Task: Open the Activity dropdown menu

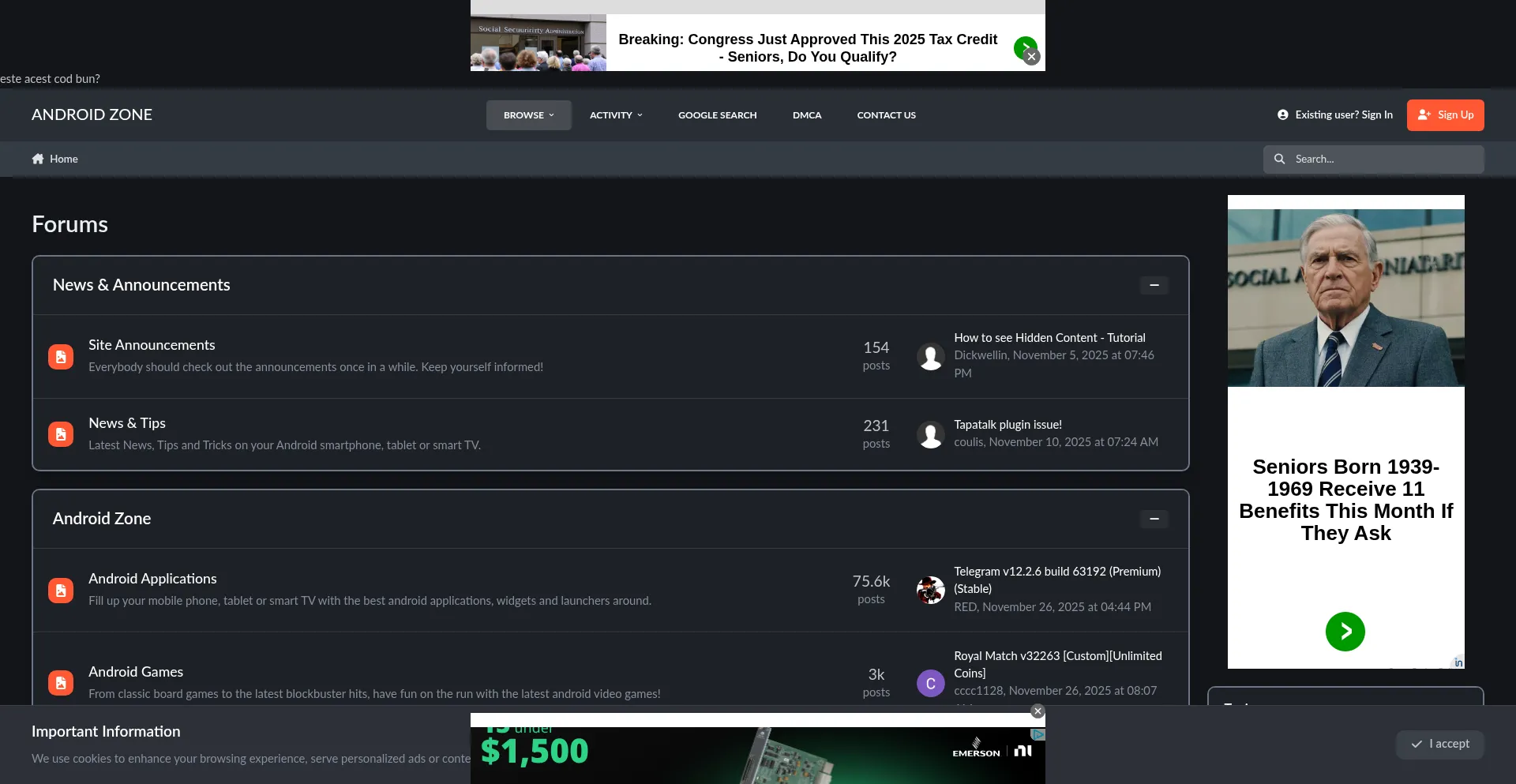Action: pos(616,115)
